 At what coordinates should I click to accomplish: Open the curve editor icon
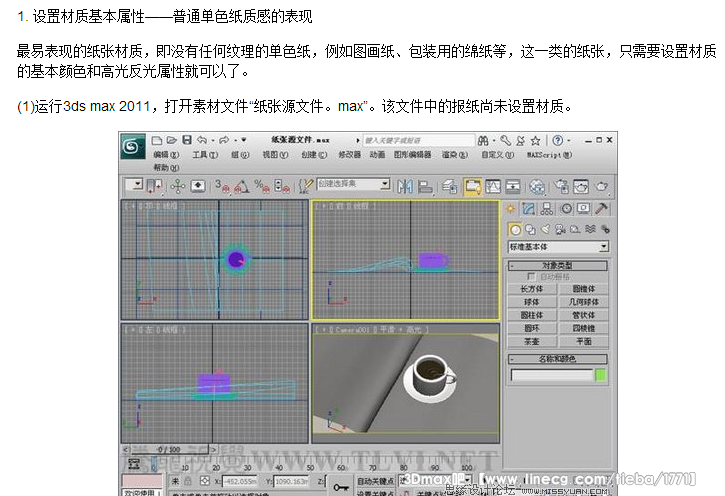pyautogui.click(x=492, y=186)
